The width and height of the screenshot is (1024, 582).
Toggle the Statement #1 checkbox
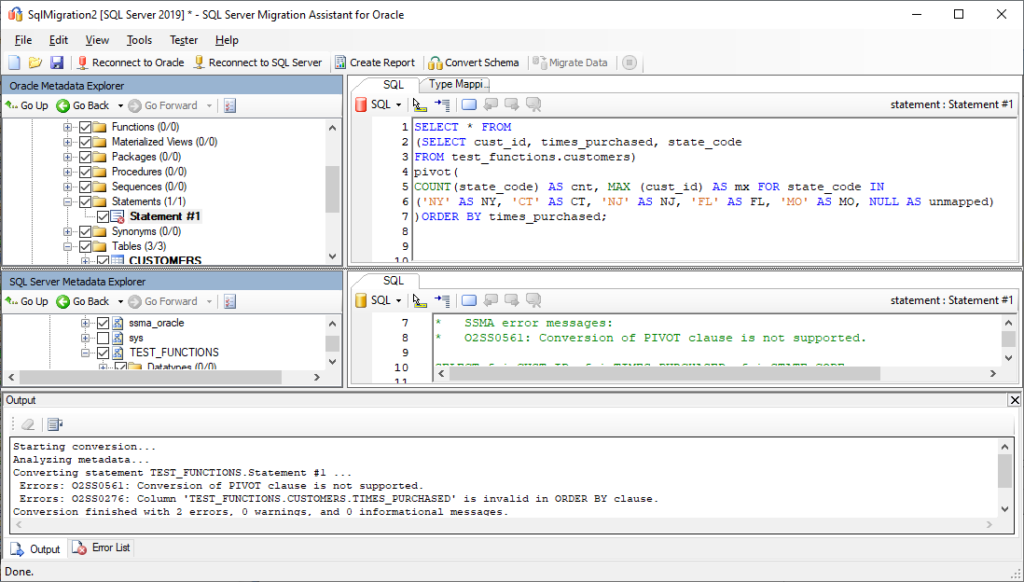point(103,217)
